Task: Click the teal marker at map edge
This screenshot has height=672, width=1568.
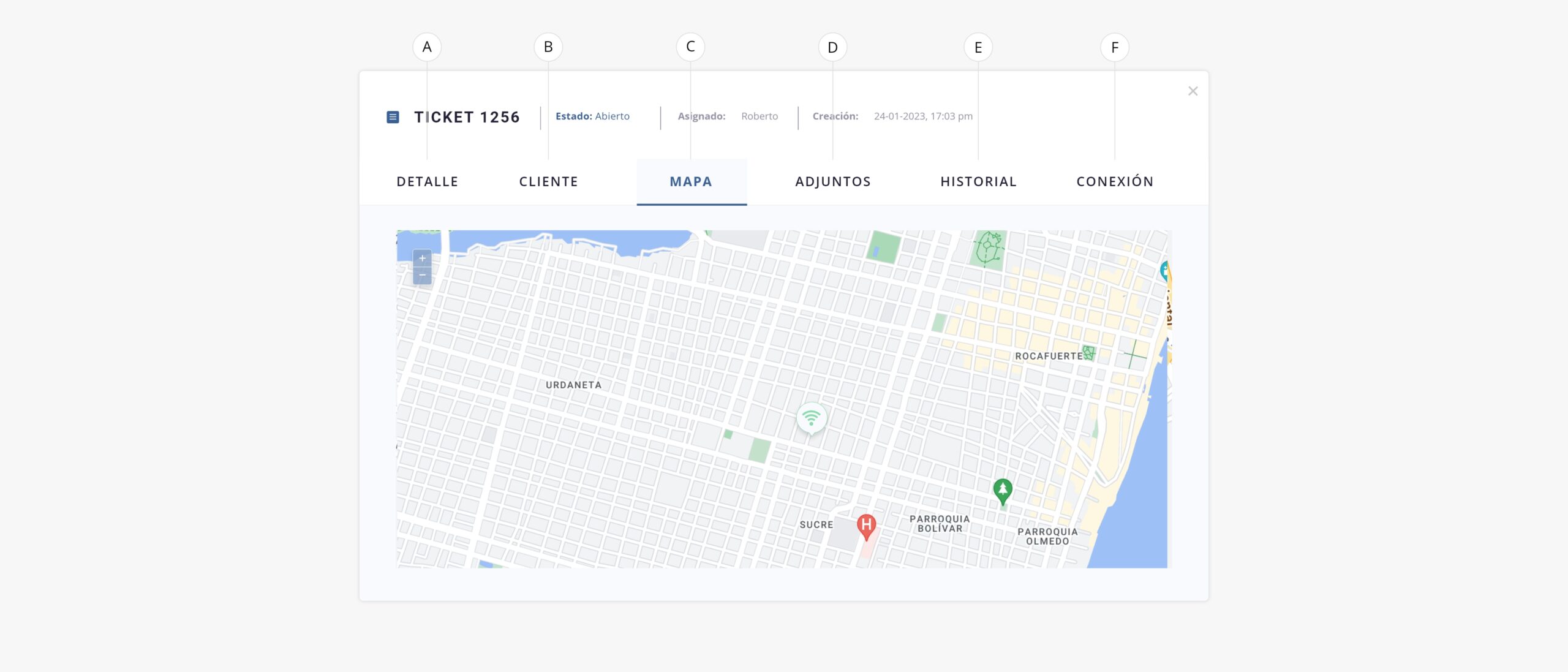Action: (x=1165, y=270)
